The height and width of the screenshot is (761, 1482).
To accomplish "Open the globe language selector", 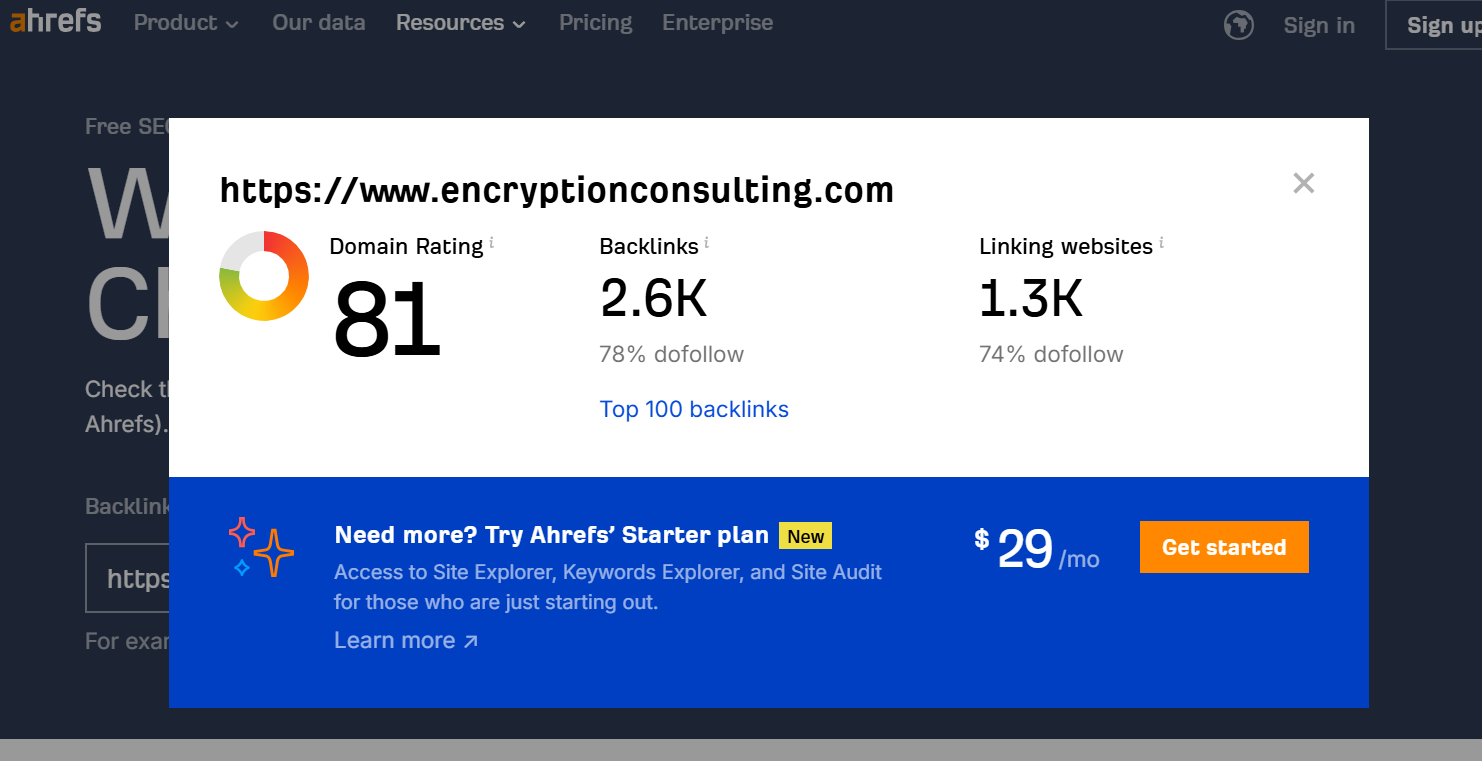I will tap(1239, 25).
